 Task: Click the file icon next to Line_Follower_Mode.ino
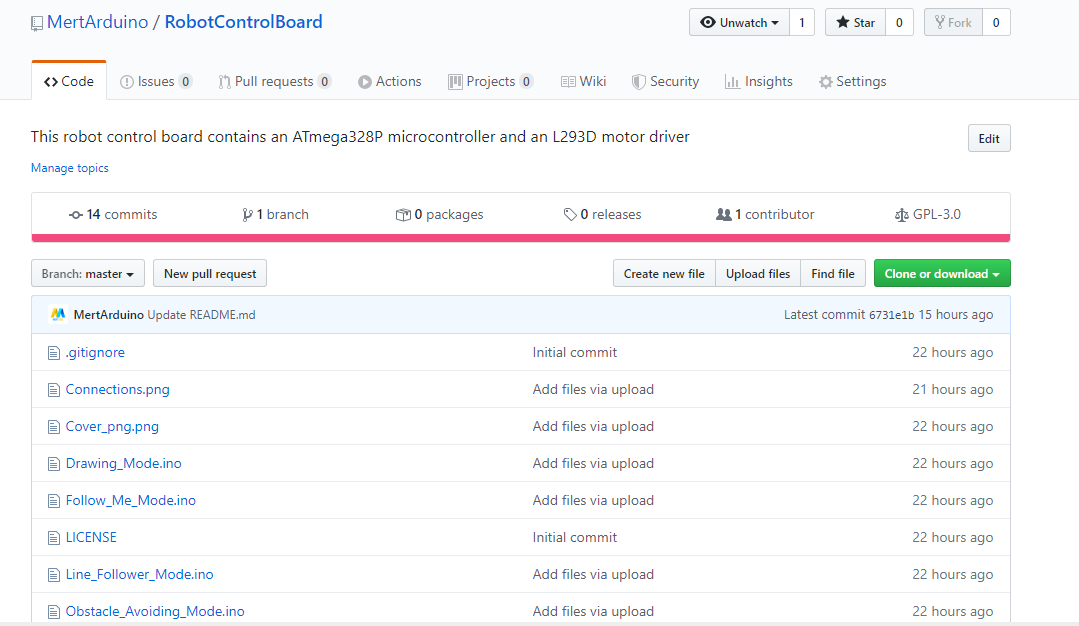[54, 575]
